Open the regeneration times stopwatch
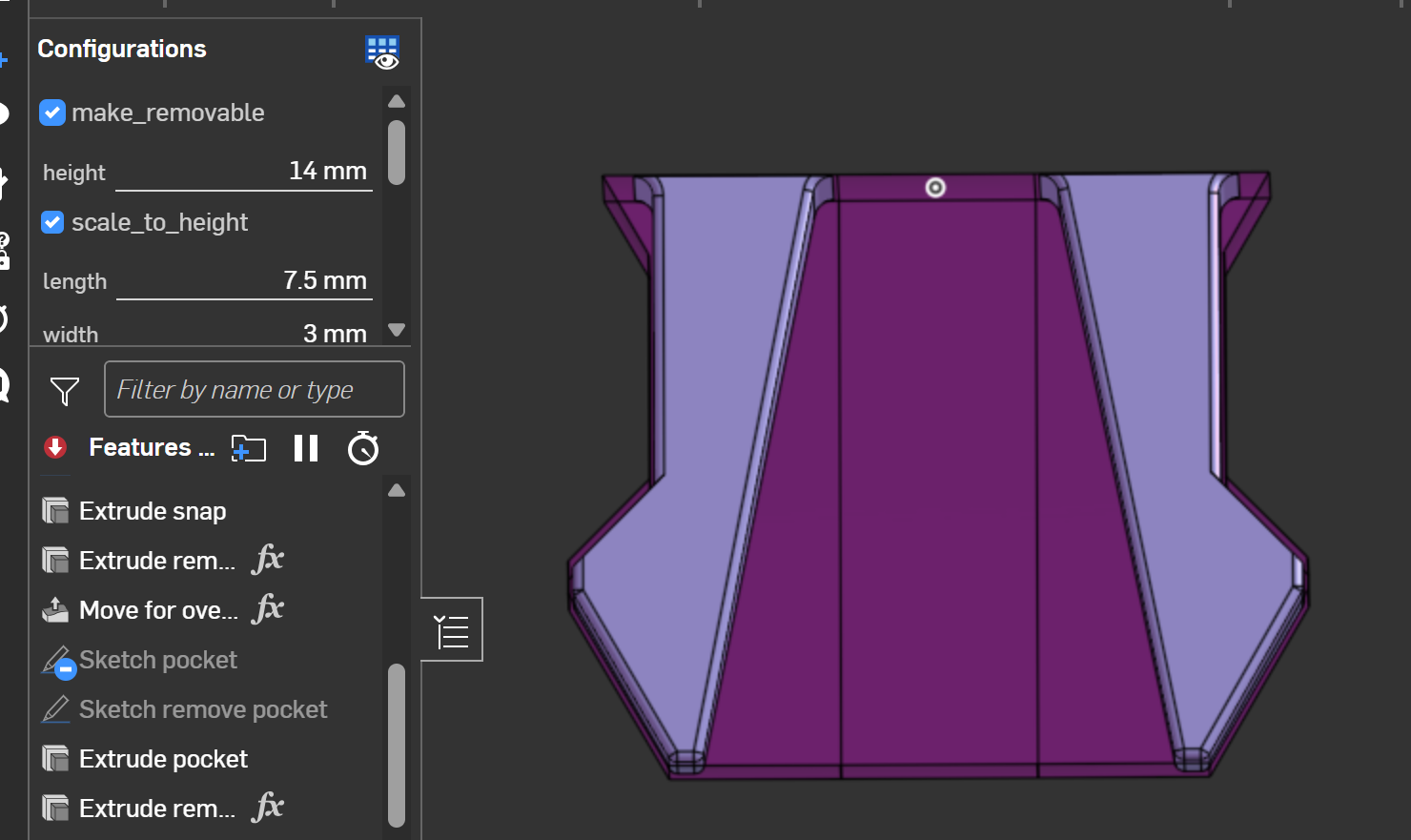This screenshot has height=840, width=1411. 363,448
